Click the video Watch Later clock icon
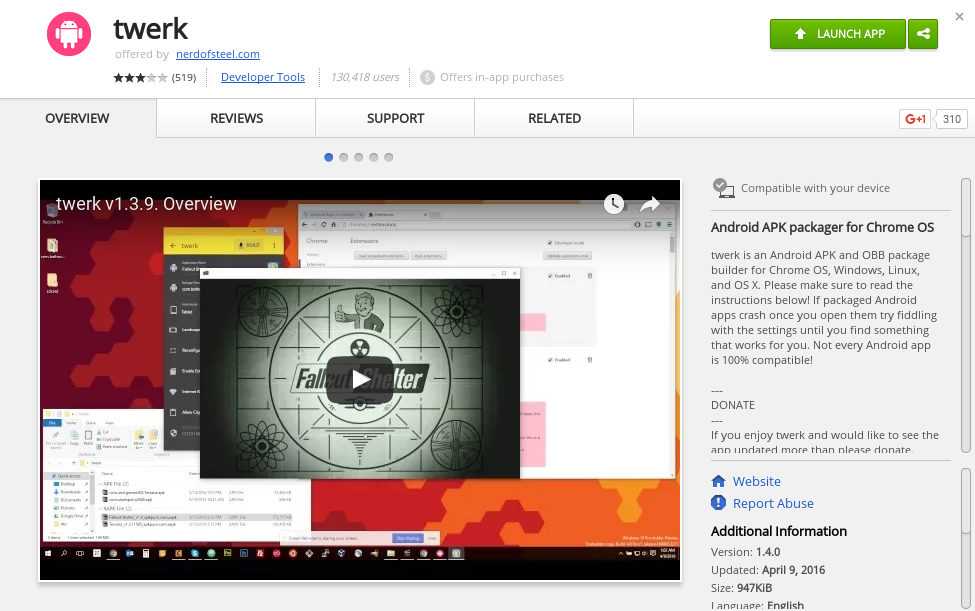975x611 pixels. (614, 204)
